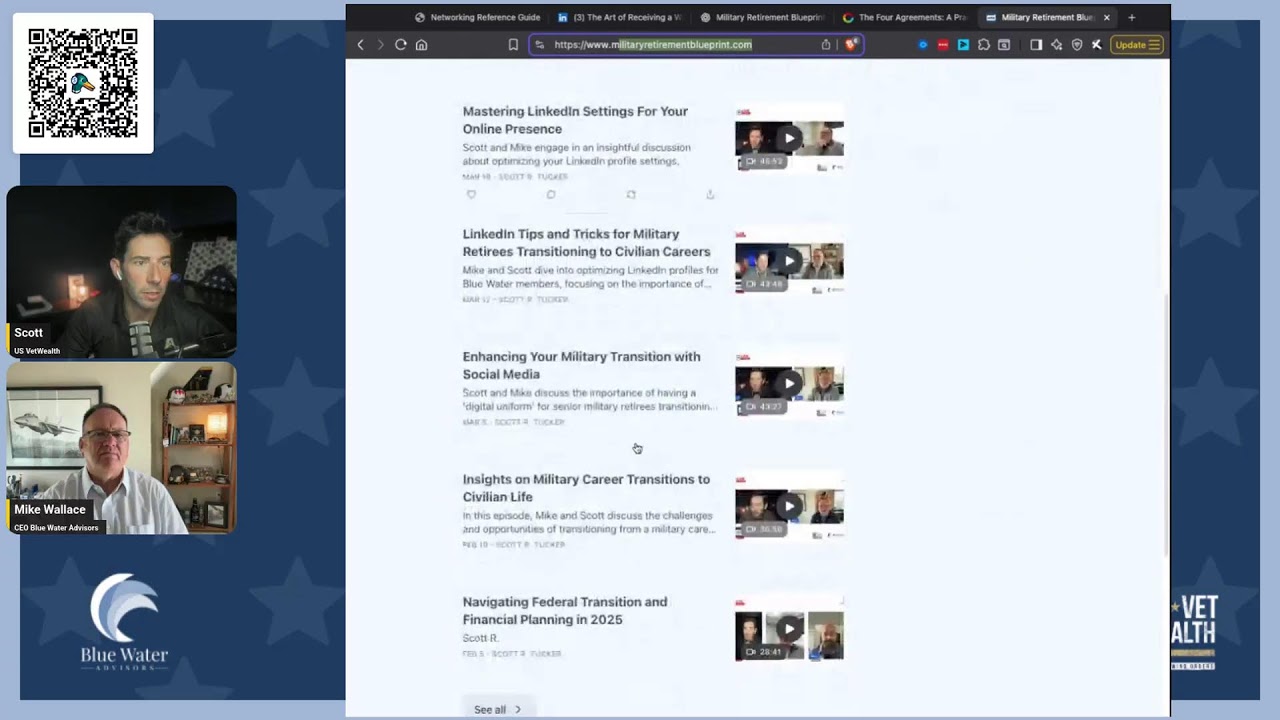Like the Mastering LinkedIn Settings post
This screenshot has width=1280, height=720.
point(472,195)
